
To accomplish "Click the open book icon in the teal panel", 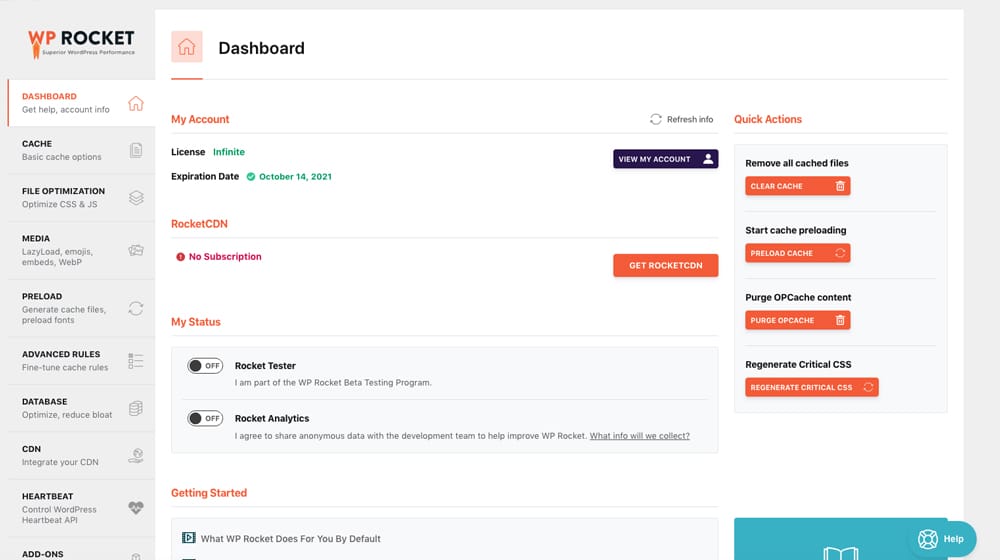I will (x=841, y=553).
